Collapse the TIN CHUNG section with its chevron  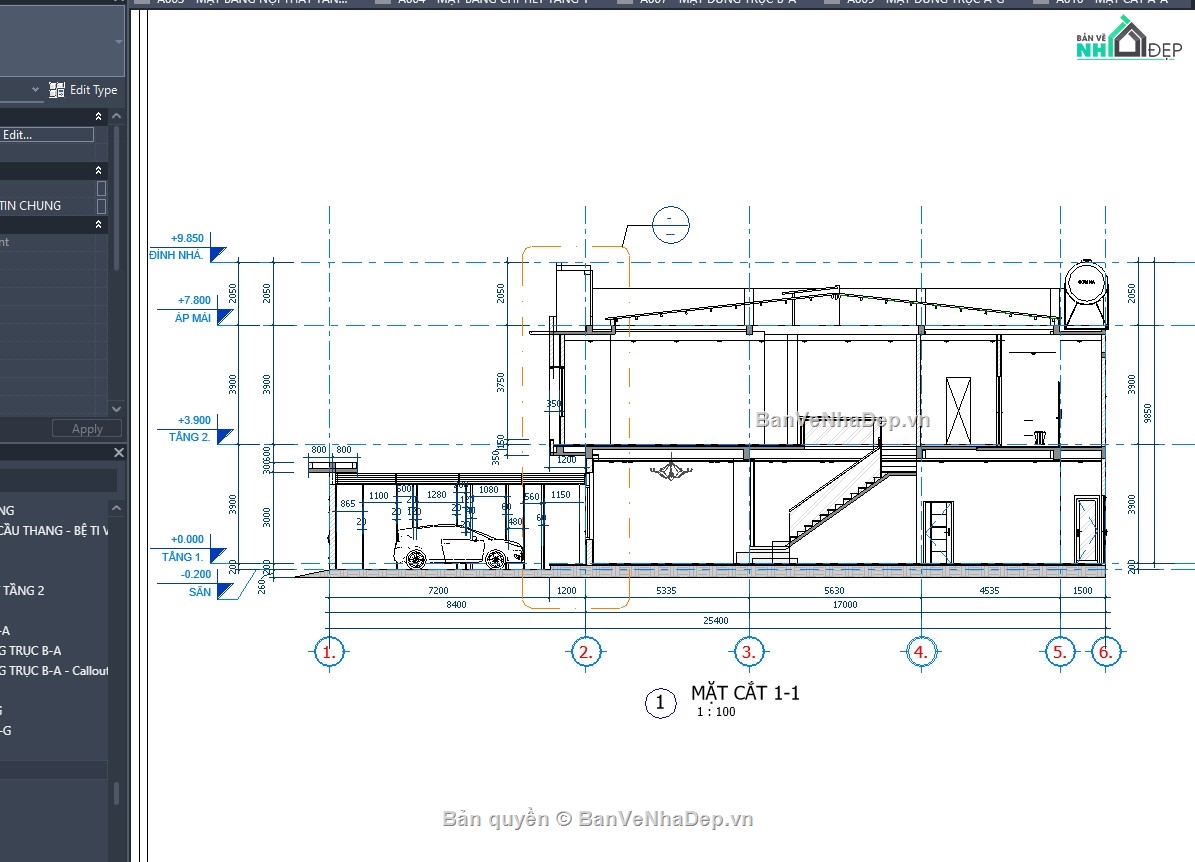[x=99, y=169]
